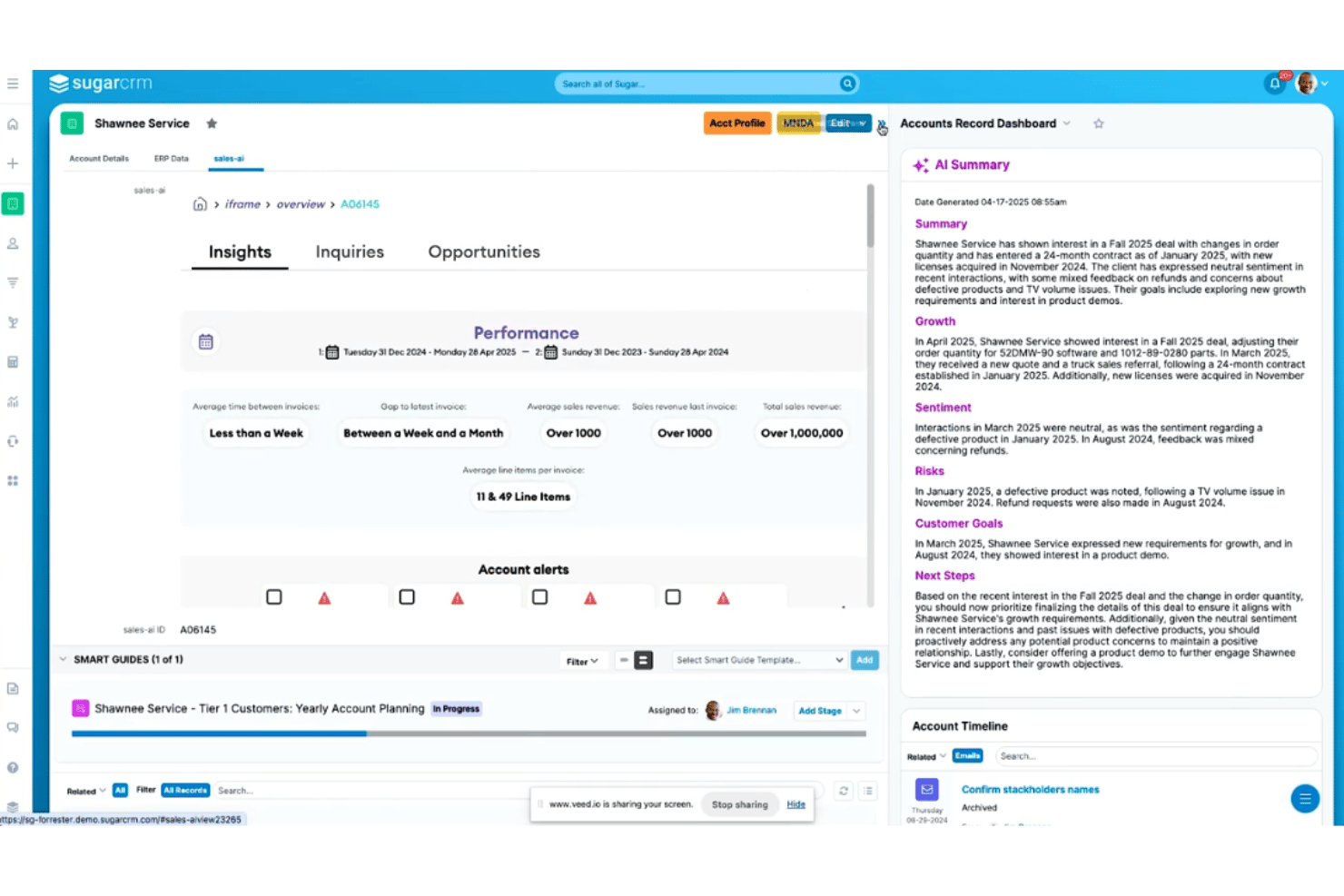The height and width of the screenshot is (896, 1344).
Task: Open the Select Smart Guide Template dropdown
Action: (x=759, y=660)
